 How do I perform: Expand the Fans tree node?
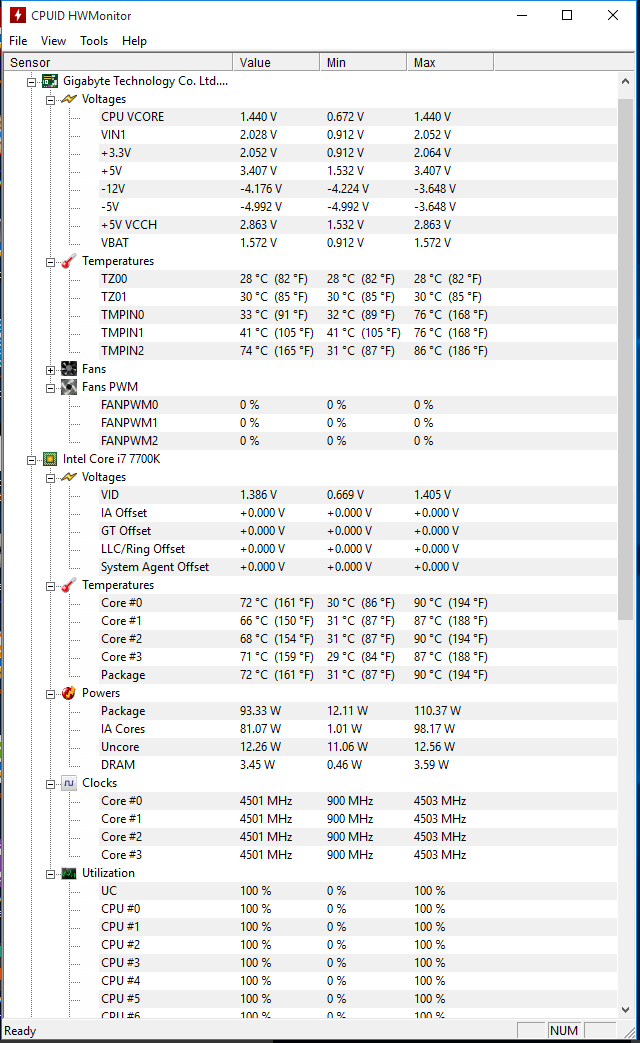pos(50,369)
